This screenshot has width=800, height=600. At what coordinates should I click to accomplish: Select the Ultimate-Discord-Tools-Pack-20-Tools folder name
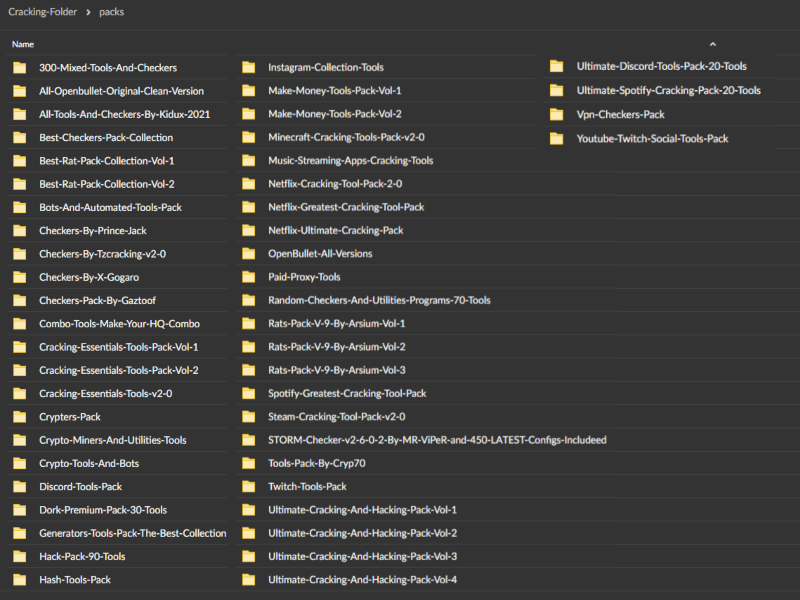click(x=661, y=67)
